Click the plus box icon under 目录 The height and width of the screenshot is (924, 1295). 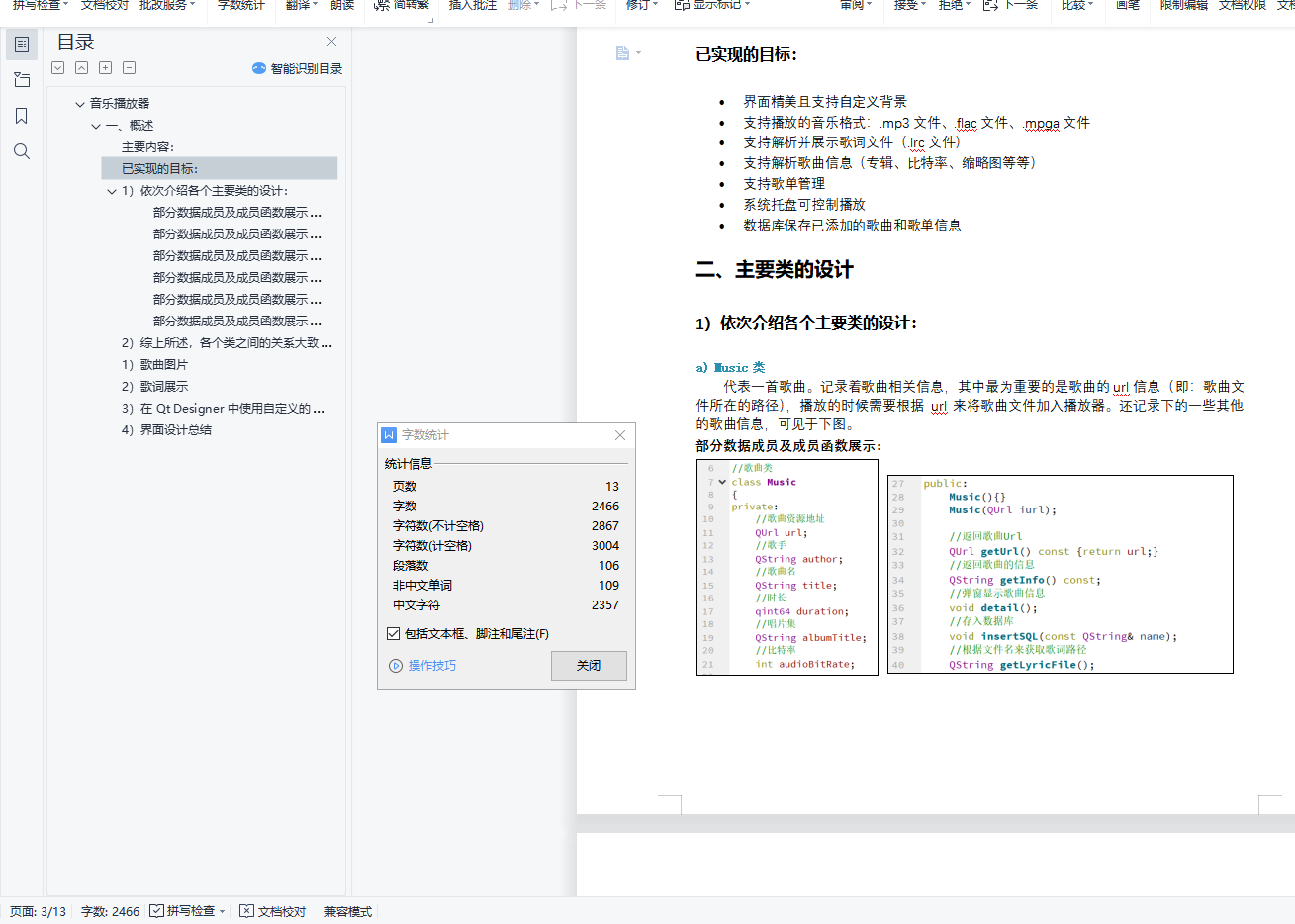pyautogui.click(x=106, y=68)
